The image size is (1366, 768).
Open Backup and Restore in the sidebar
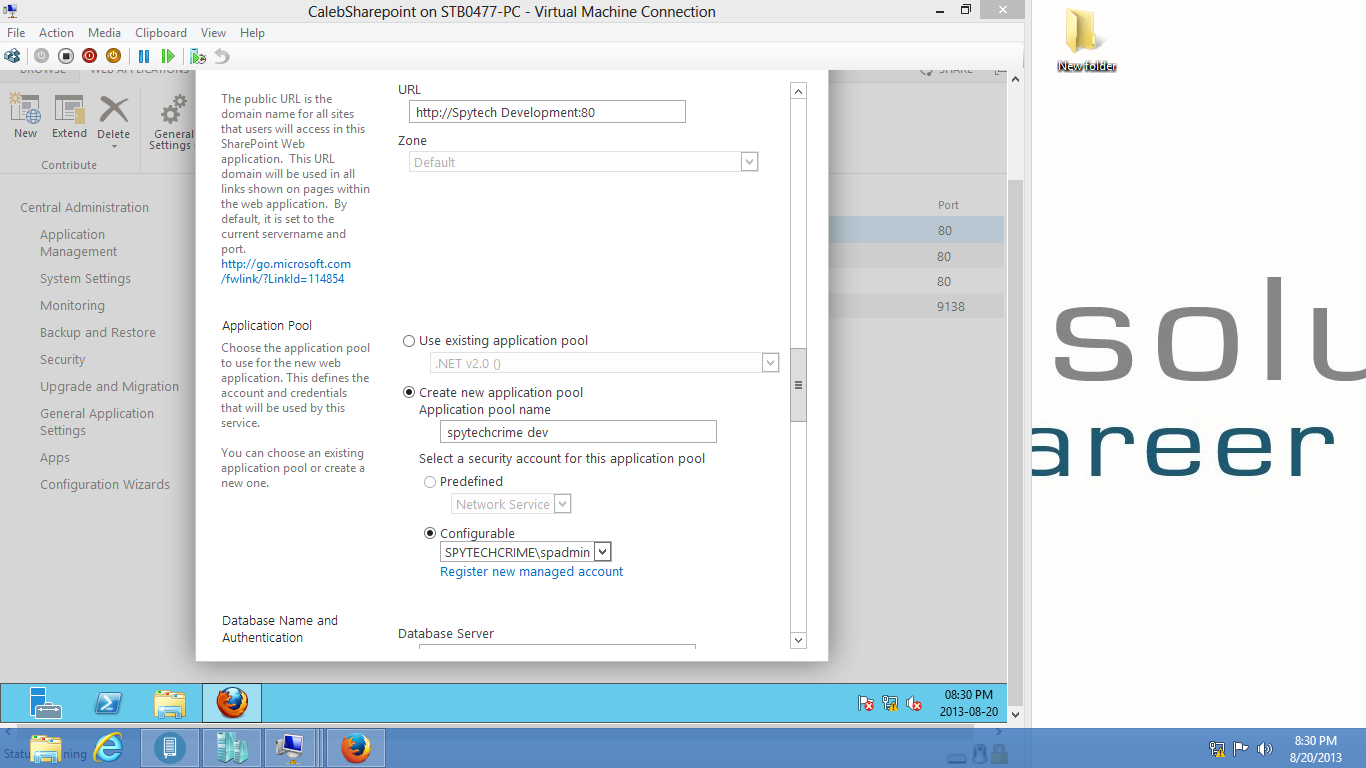point(98,333)
